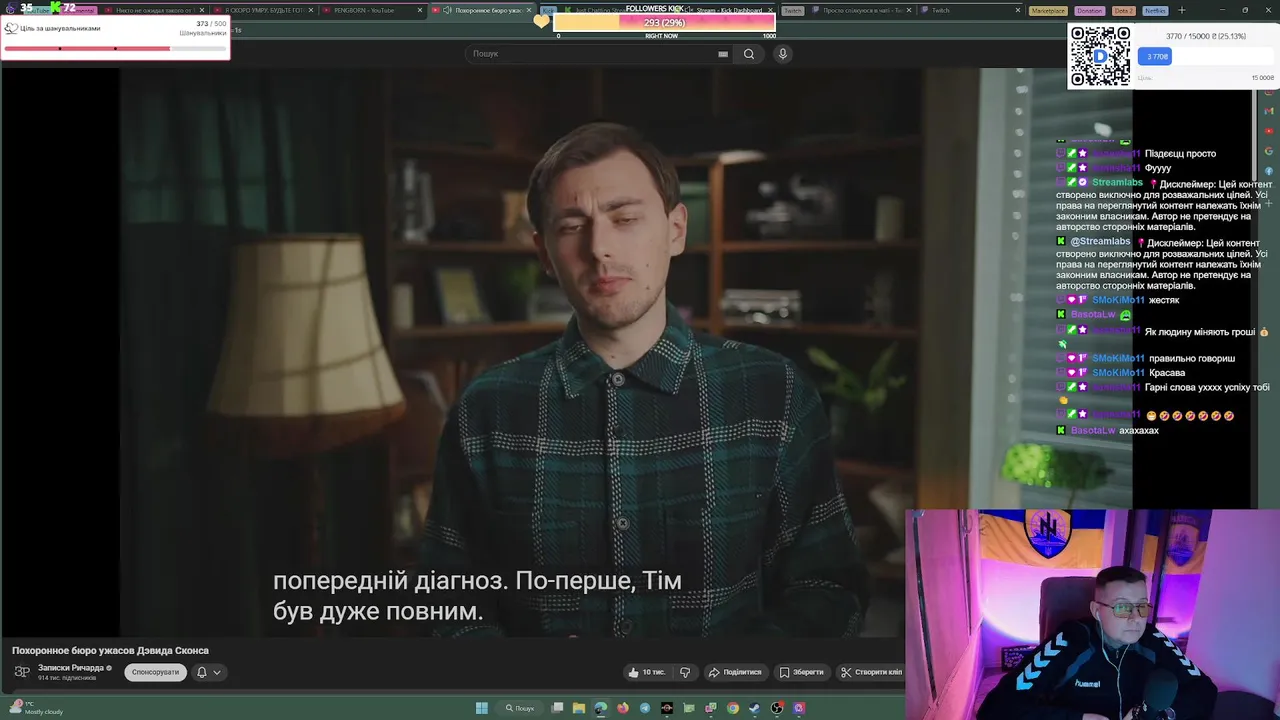Viewport: 1280px width, 720px height.
Task: Open a new browser tab with plus
Action: (1182, 10)
